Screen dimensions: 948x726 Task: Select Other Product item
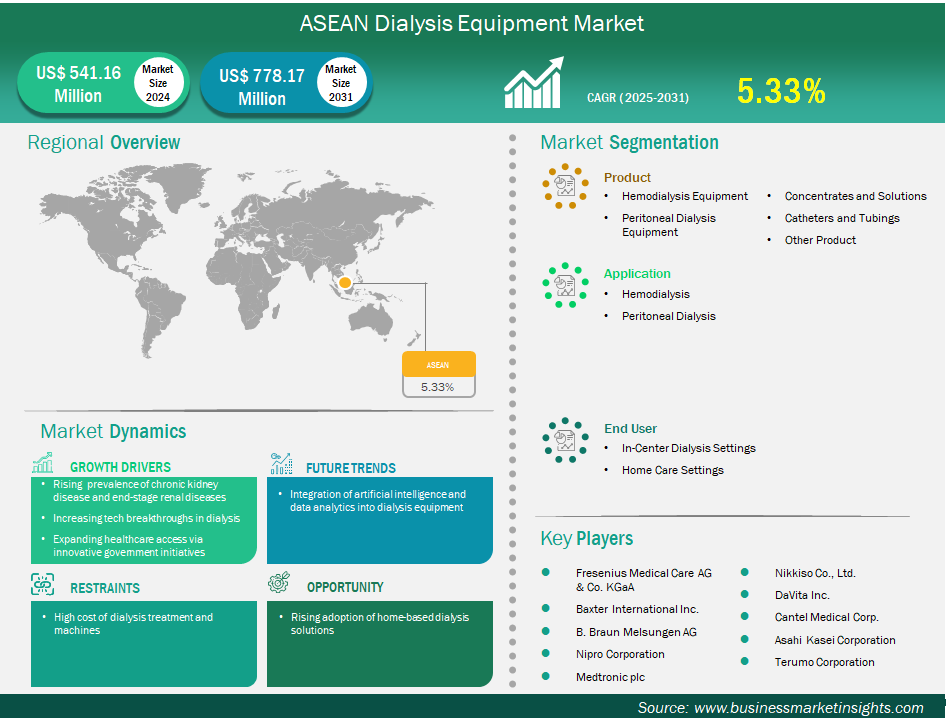point(820,240)
